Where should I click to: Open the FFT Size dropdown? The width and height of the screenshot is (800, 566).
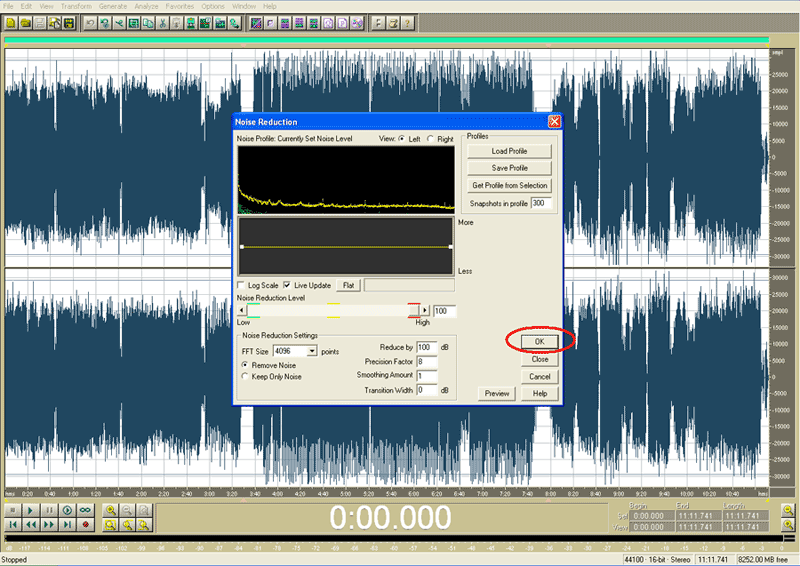[x=312, y=351]
